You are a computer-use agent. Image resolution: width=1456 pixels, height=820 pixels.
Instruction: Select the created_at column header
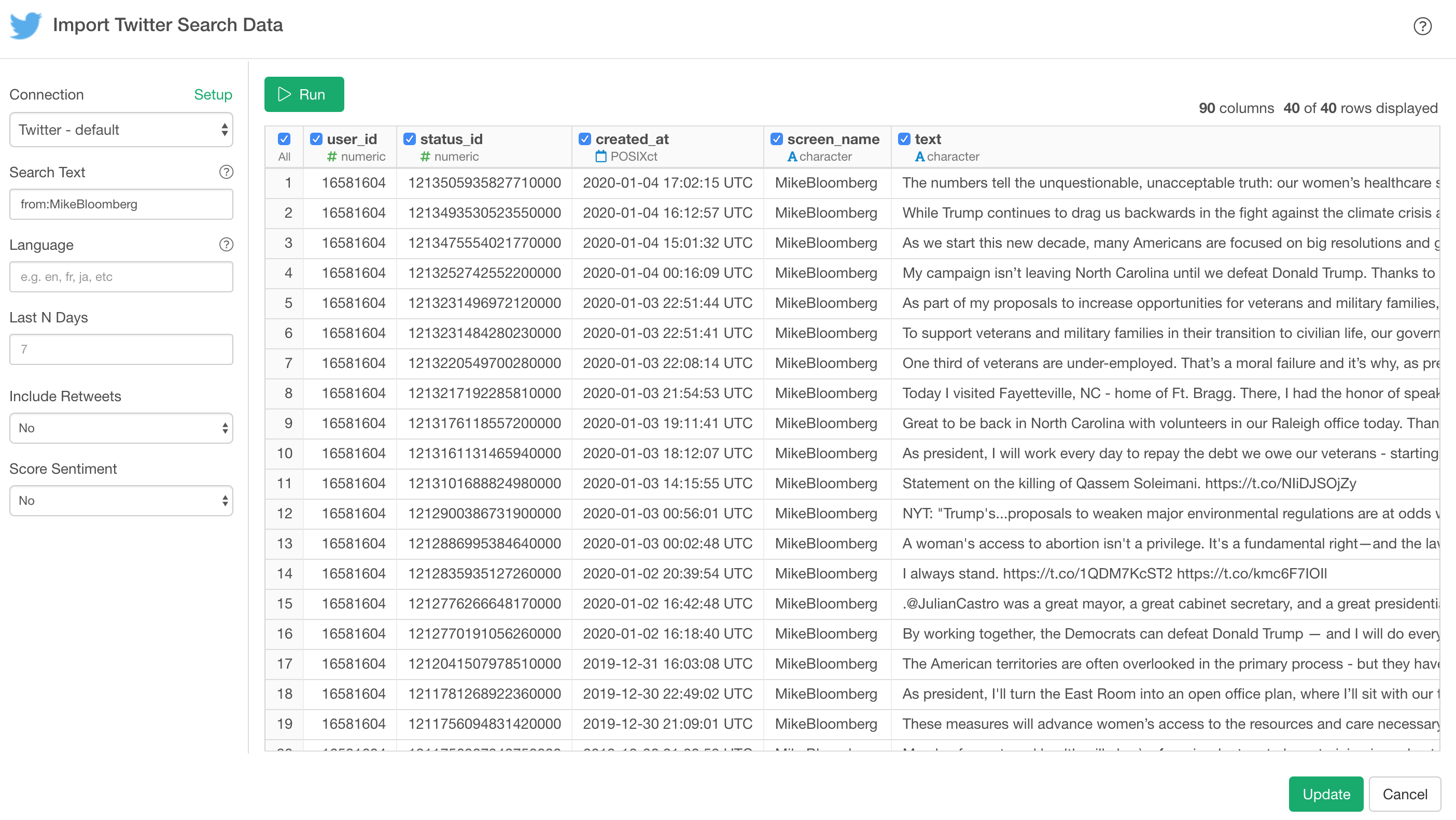coord(633,138)
